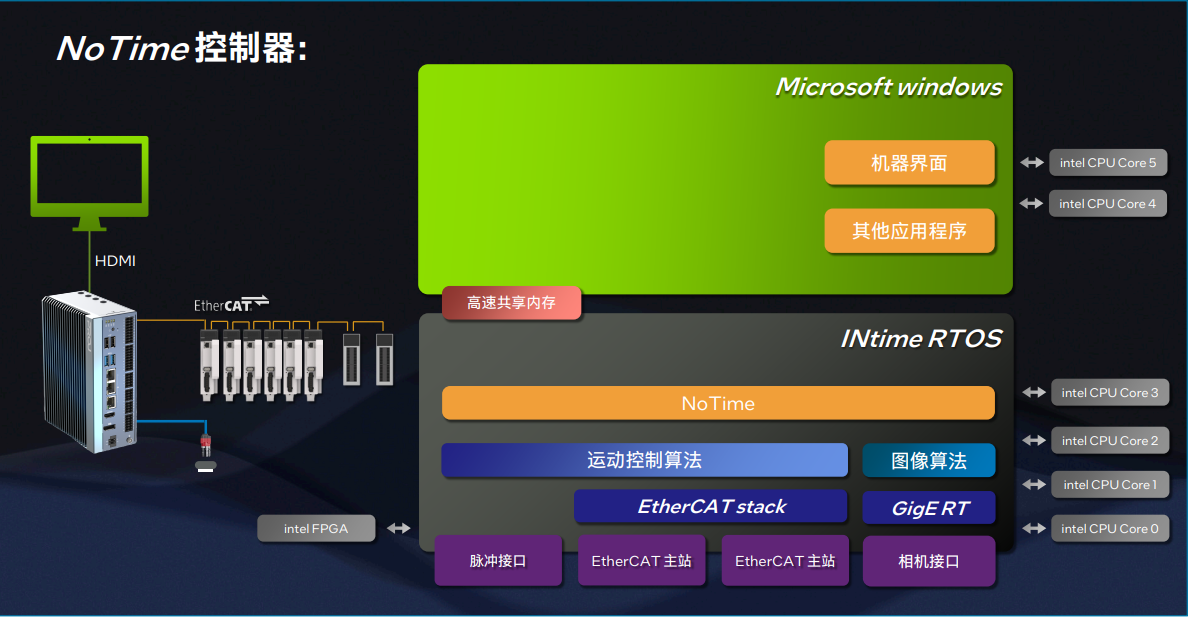Click the first servo drive in the row
1188x617 pixels.
(x=210, y=364)
